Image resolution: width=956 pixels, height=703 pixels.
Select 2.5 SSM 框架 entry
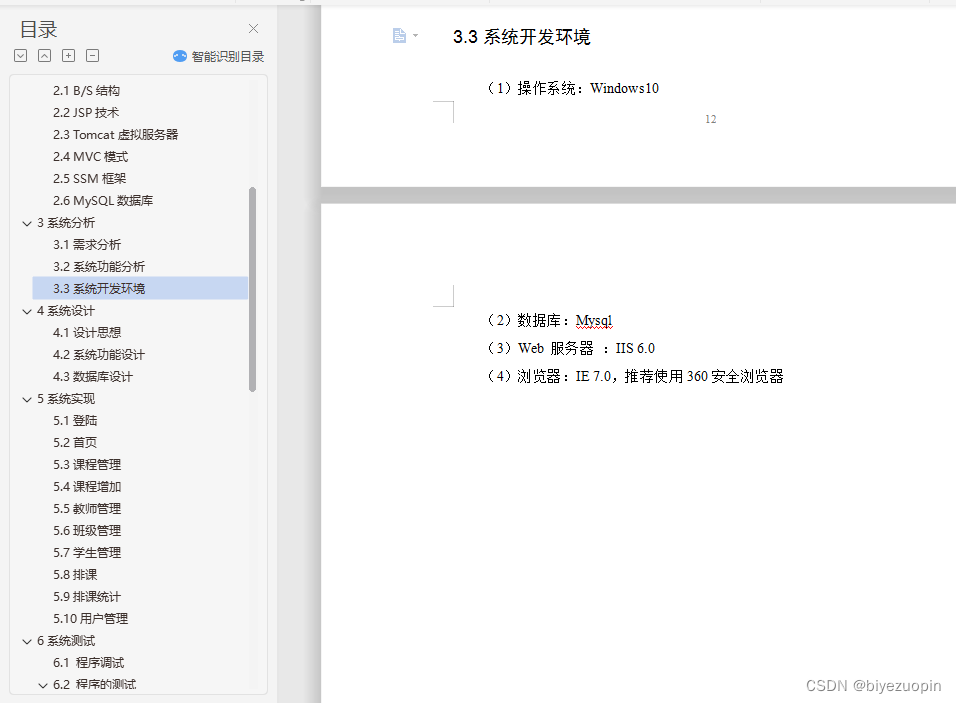90,179
